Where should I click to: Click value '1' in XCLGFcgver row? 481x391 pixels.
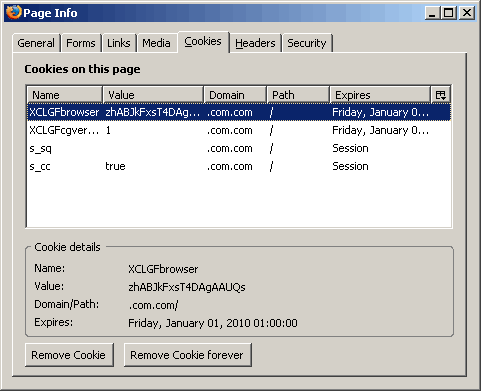point(108,130)
